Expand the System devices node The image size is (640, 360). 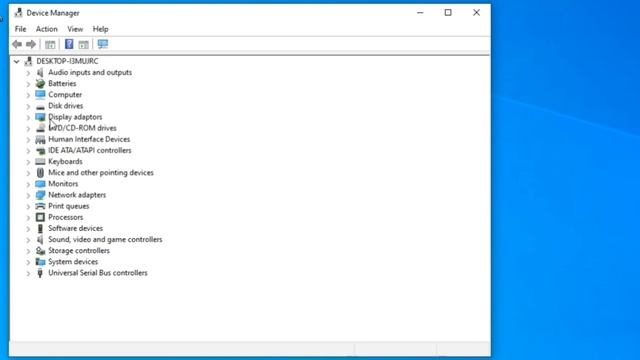pyautogui.click(x=28, y=262)
